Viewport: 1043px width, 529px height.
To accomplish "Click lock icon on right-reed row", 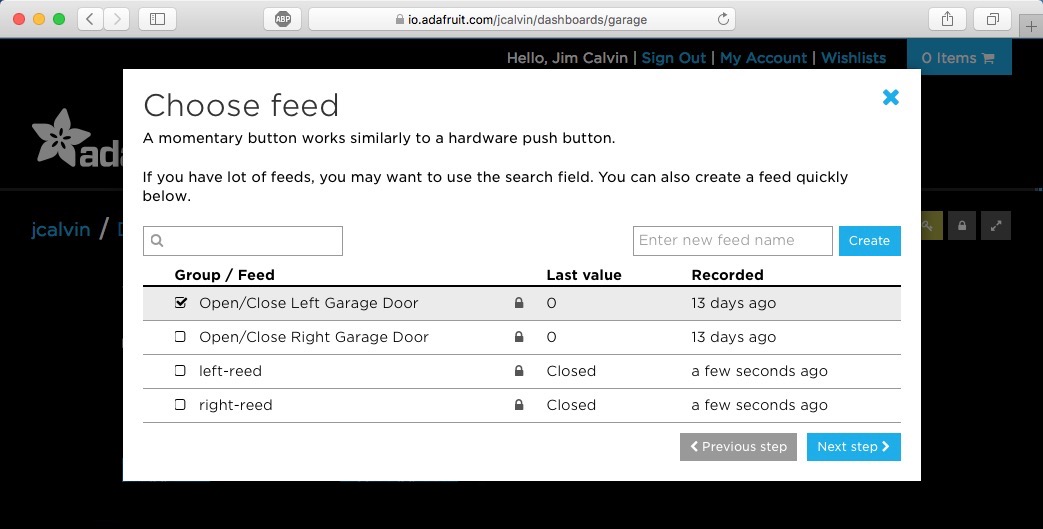I will coord(519,405).
